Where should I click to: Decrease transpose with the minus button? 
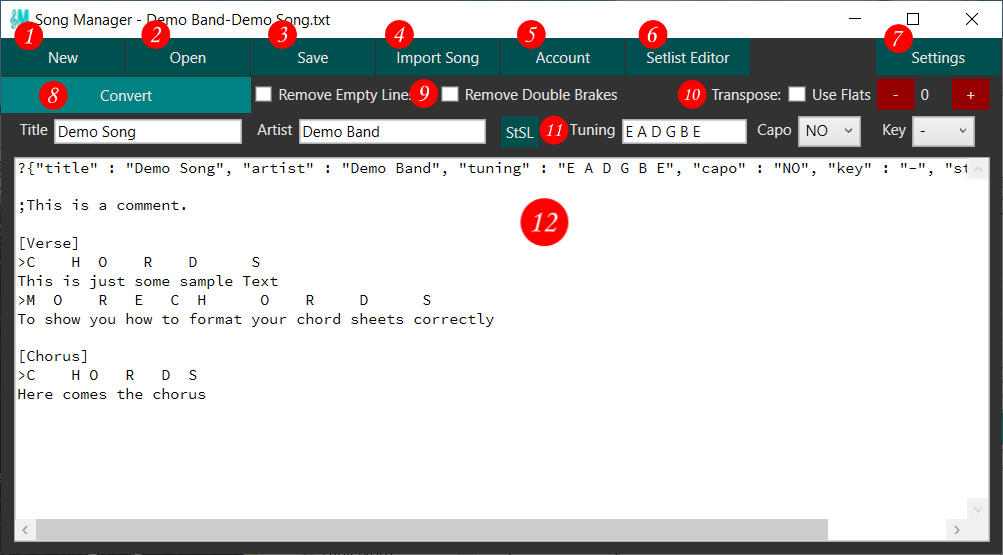(x=895, y=95)
